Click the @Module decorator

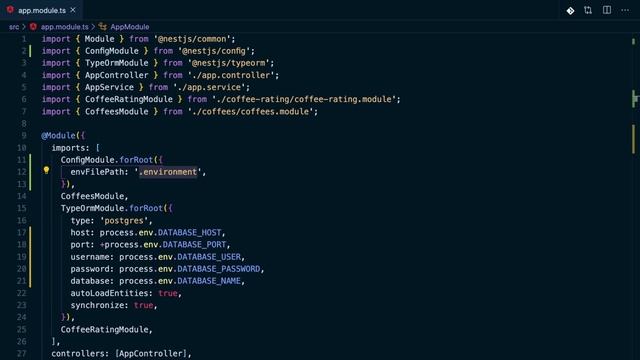pos(58,136)
